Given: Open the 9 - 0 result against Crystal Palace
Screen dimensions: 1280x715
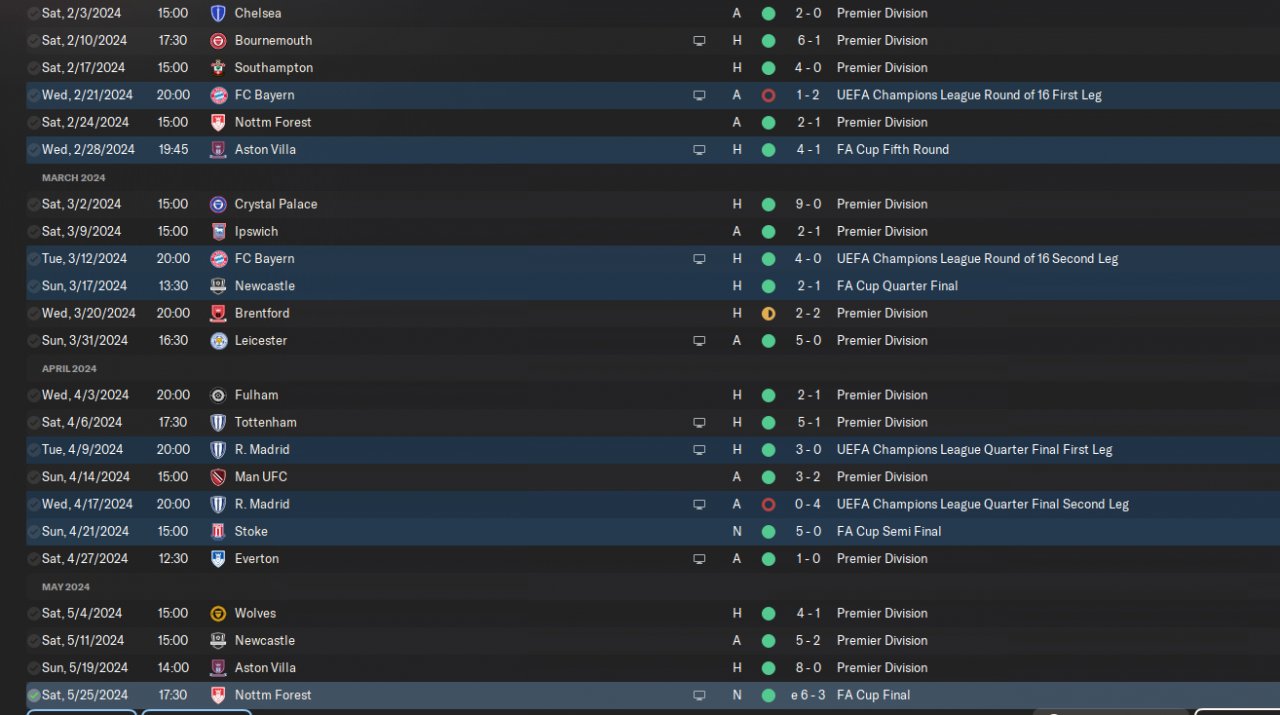Looking at the screenshot, I should click(x=808, y=204).
